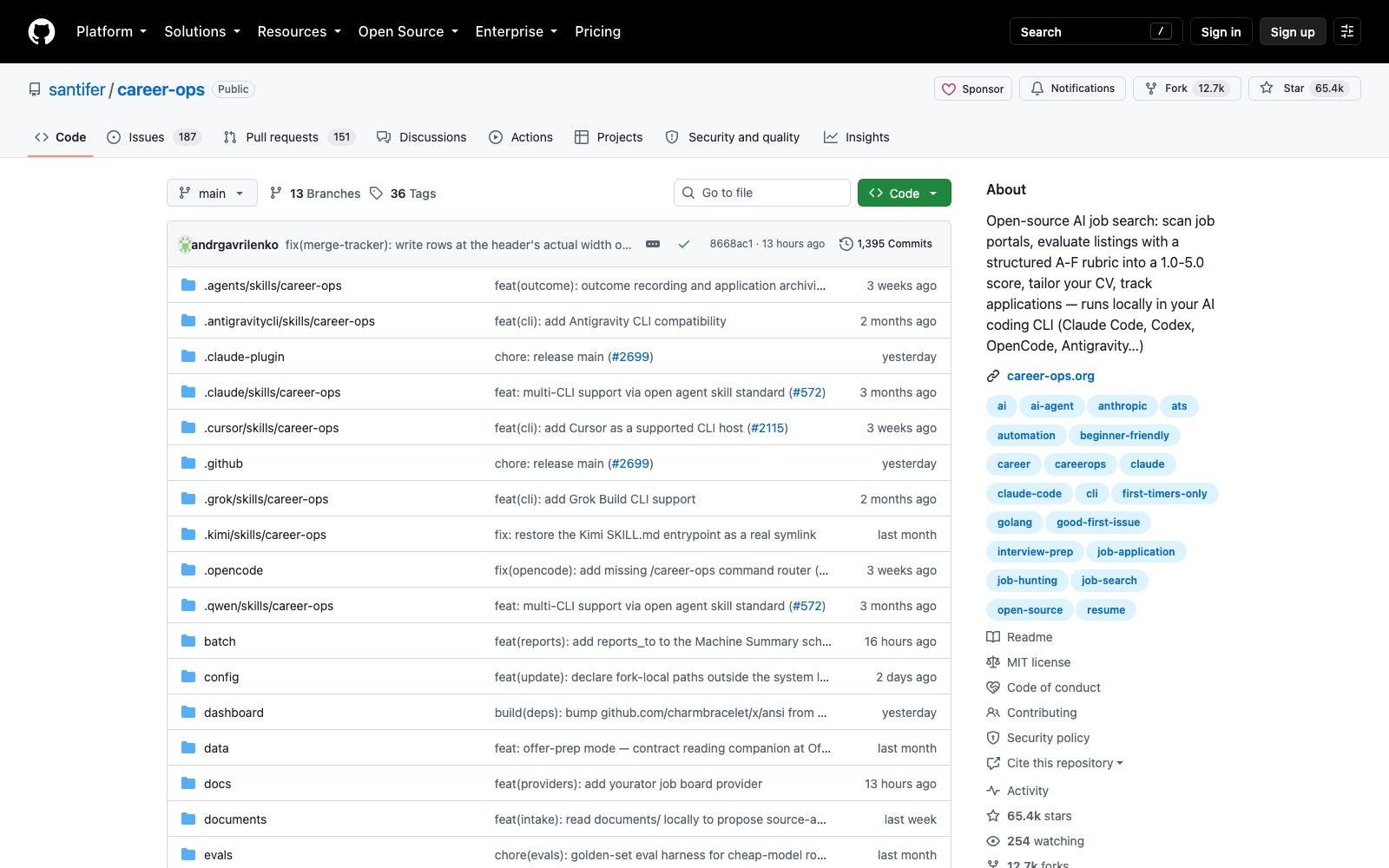This screenshot has width=1389, height=868.
Task: Expand the Open Source menu
Action: pos(408,31)
